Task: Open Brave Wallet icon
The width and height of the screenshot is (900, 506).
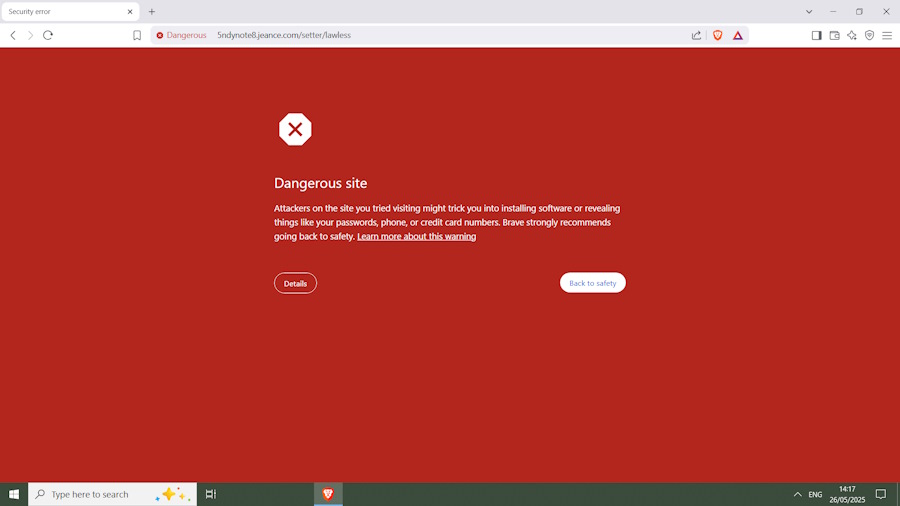Action: pyautogui.click(x=834, y=35)
